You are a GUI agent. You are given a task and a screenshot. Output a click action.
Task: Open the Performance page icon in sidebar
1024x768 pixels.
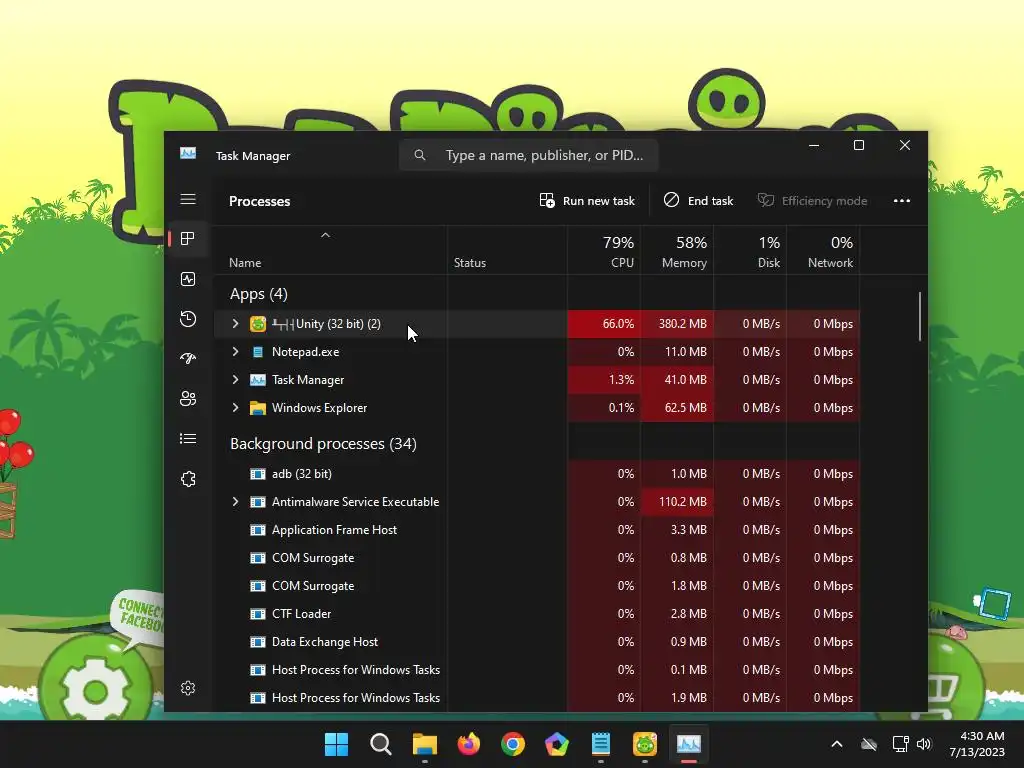pyautogui.click(x=188, y=279)
